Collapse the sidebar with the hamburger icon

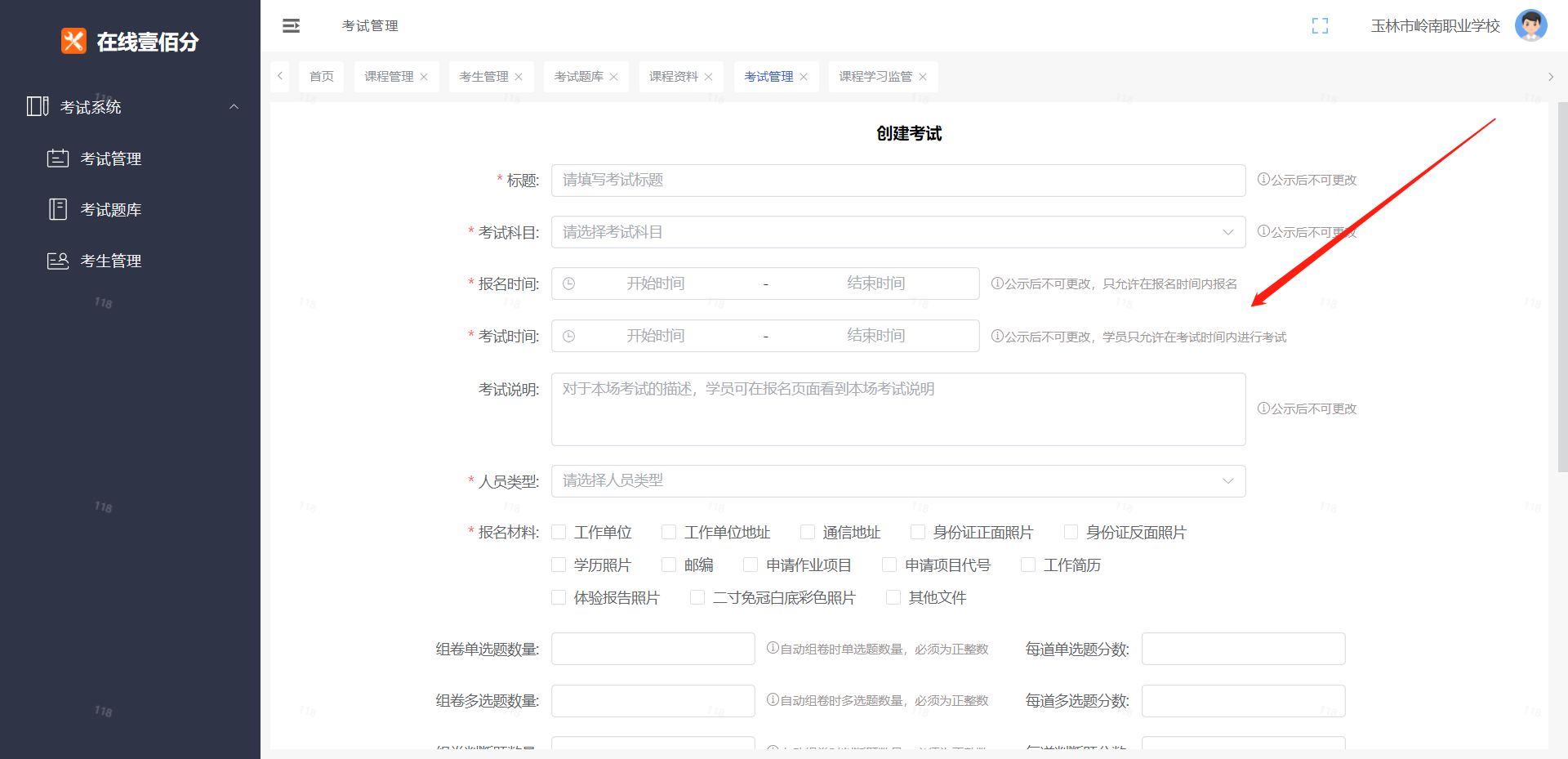pyautogui.click(x=291, y=26)
